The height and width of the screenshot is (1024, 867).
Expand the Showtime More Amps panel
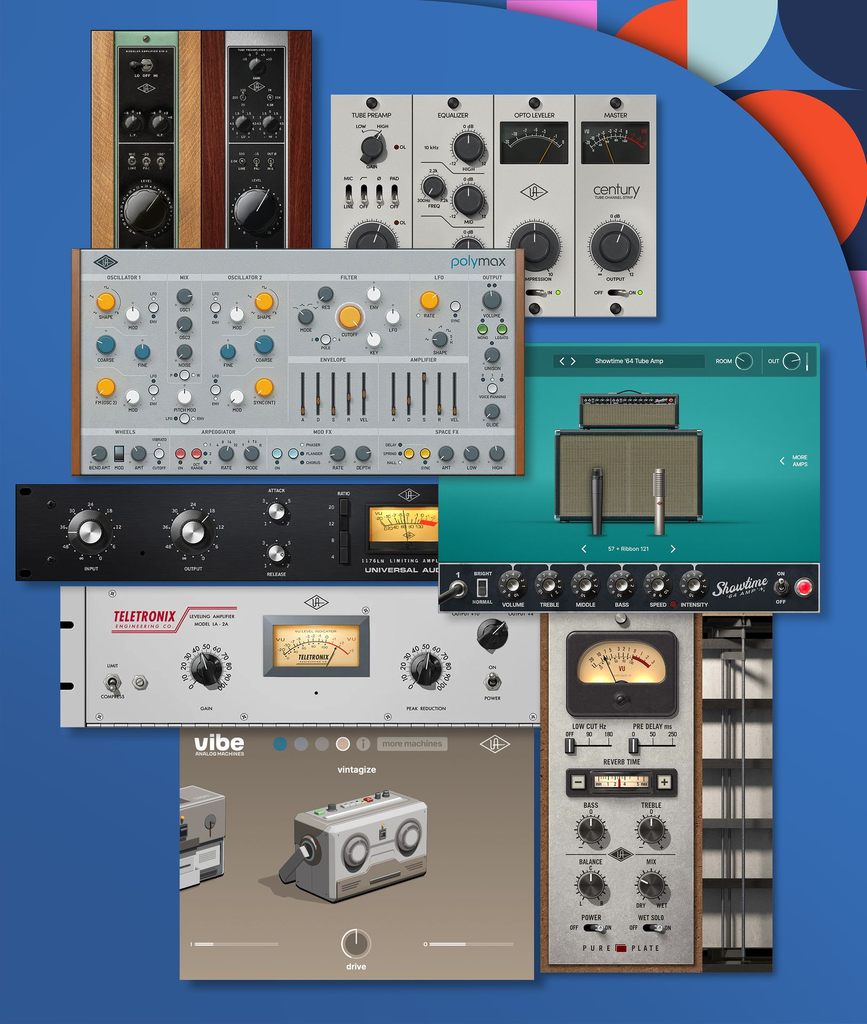point(794,460)
